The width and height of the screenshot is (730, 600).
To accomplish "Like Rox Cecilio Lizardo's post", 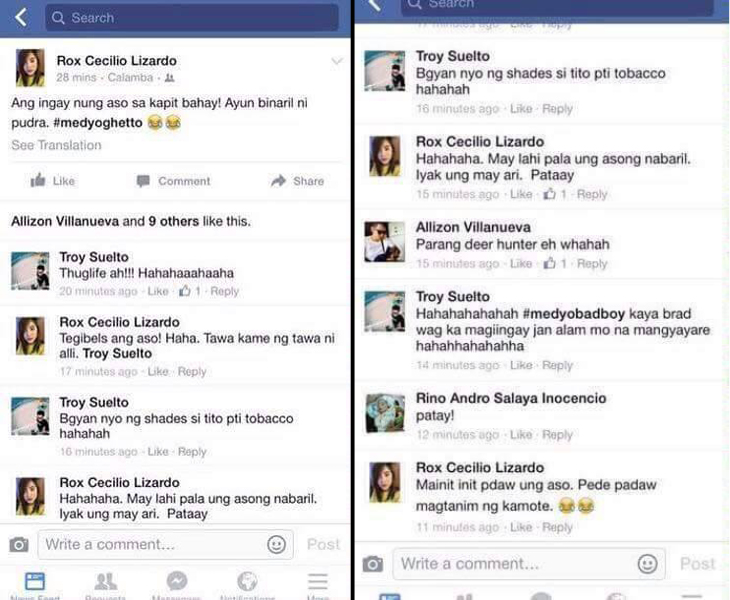I will click(x=53, y=181).
